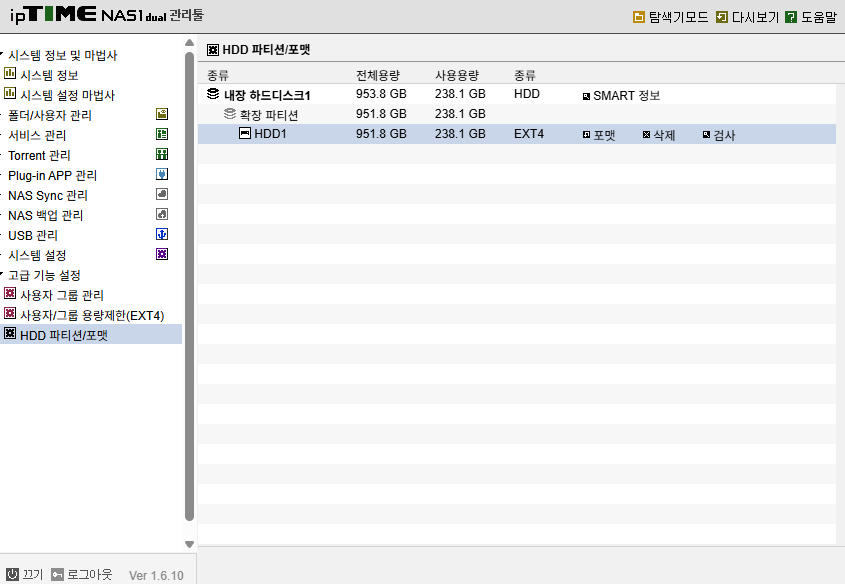Click the HDD 파티션/포맷 panel header icon
Viewport: 845px width, 584px height.
point(213,50)
